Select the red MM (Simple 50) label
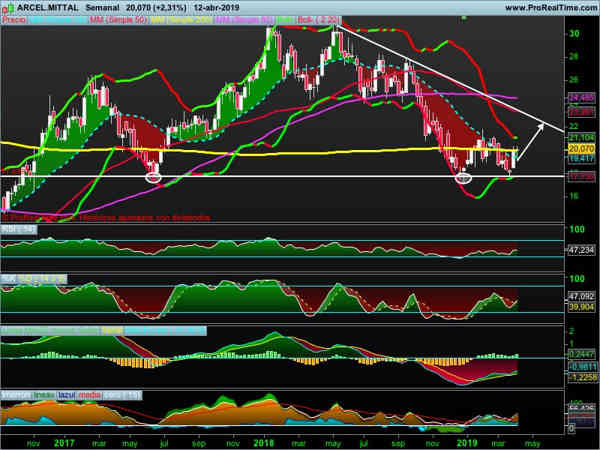 click(118, 20)
